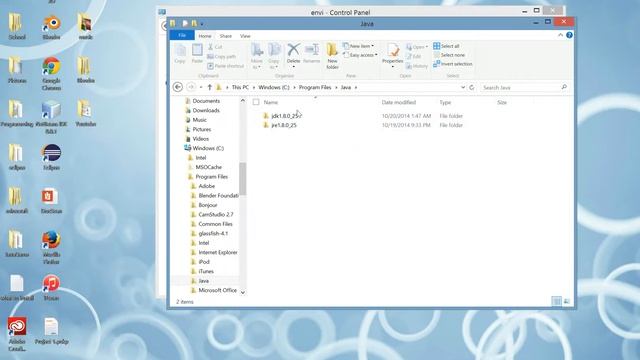Image resolution: width=640 pixels, height=360 pixels.
Task: Open Properties from the ribbon
Action: point(393,51)
